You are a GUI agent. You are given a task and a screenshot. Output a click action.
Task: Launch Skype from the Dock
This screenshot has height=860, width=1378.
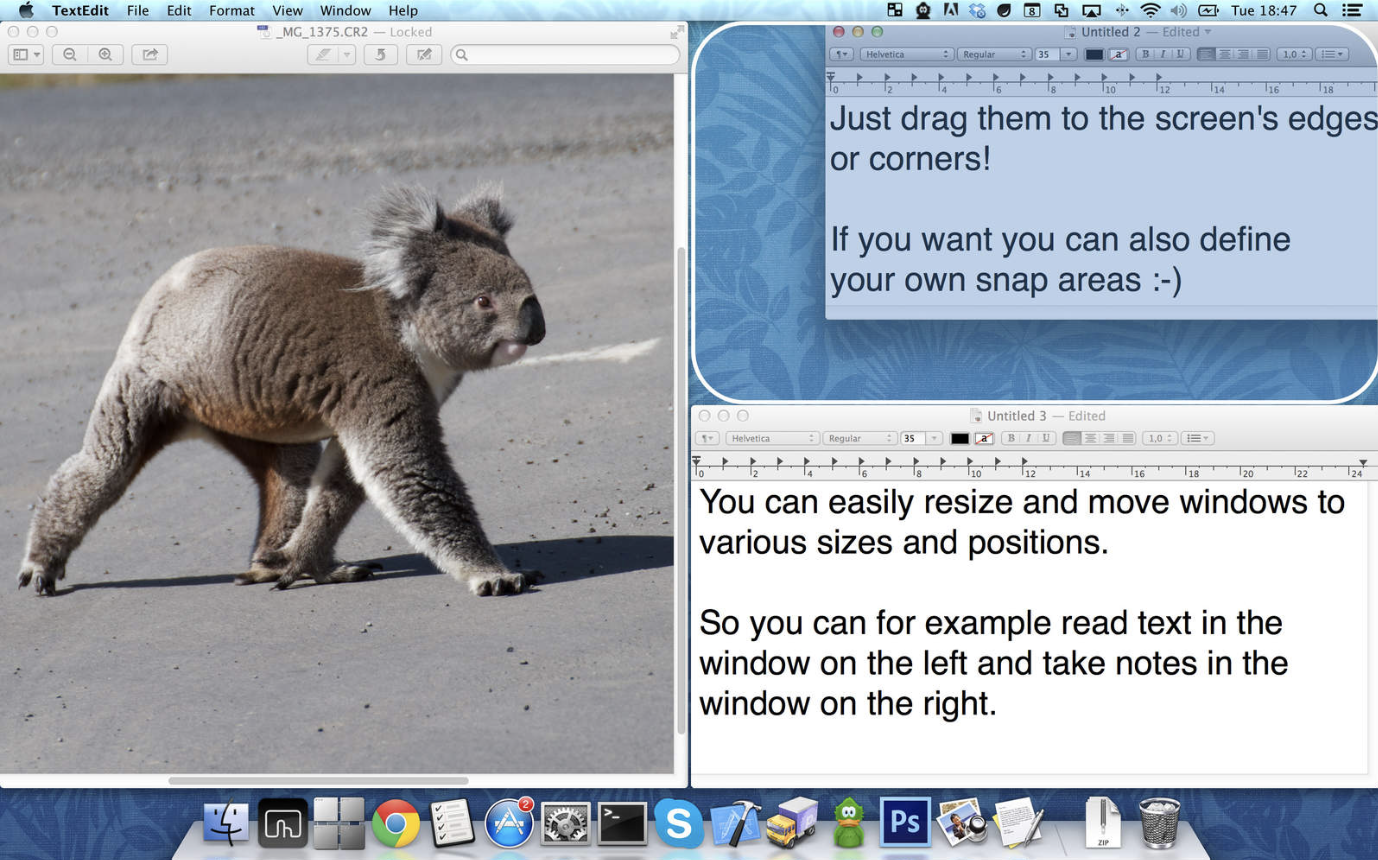(x=679, y=822)
